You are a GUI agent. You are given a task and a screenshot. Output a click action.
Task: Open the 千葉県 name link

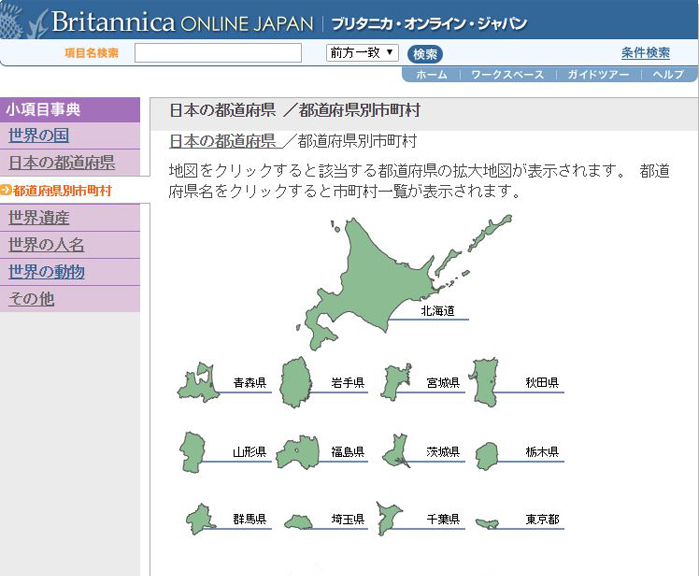(443, 519)
